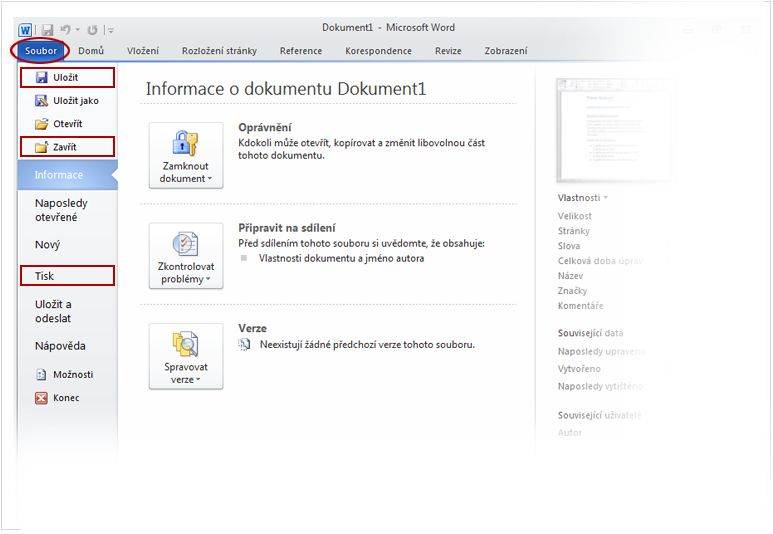The height and width of the screenshot is (534, 773).
Task: Click the Uložit floppy disk icon
Action: point(42,77)
